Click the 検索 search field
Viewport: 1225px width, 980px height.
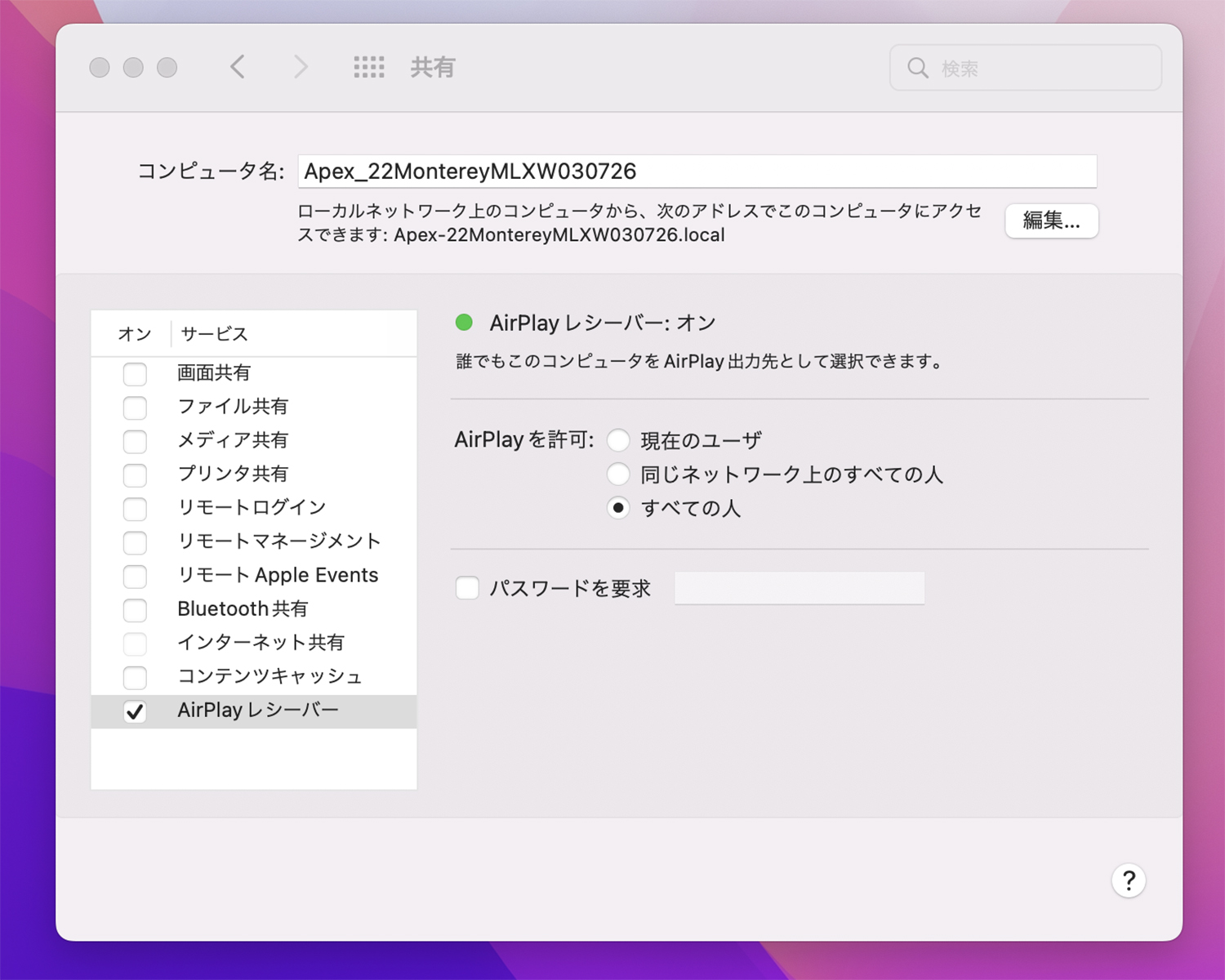click(1026, 68)
